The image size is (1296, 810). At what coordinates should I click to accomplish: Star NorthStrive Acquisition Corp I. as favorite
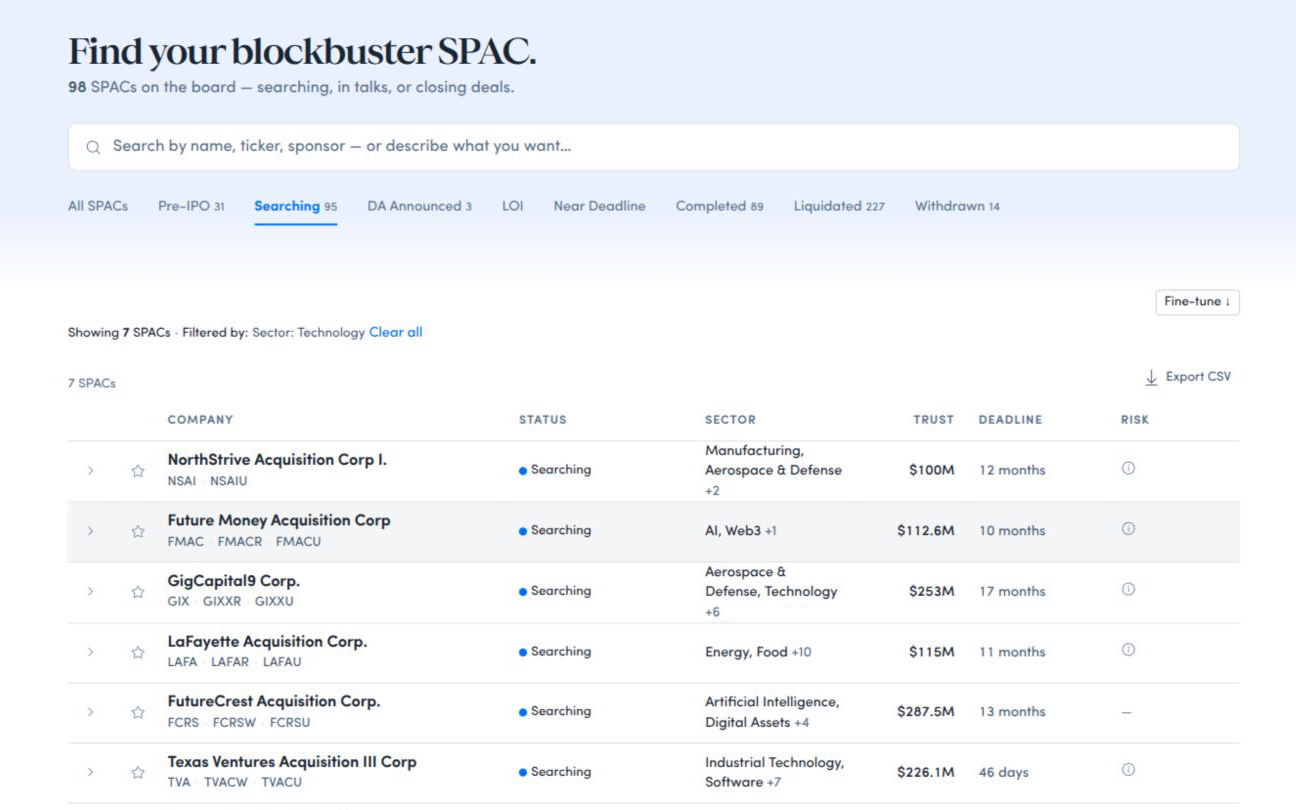138,471
